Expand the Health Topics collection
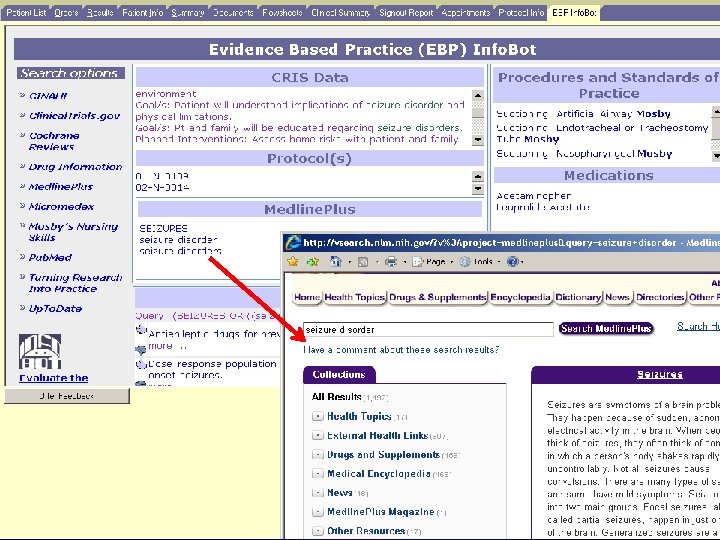This screenshot has width=720, height=540. (x=317, y=416)
